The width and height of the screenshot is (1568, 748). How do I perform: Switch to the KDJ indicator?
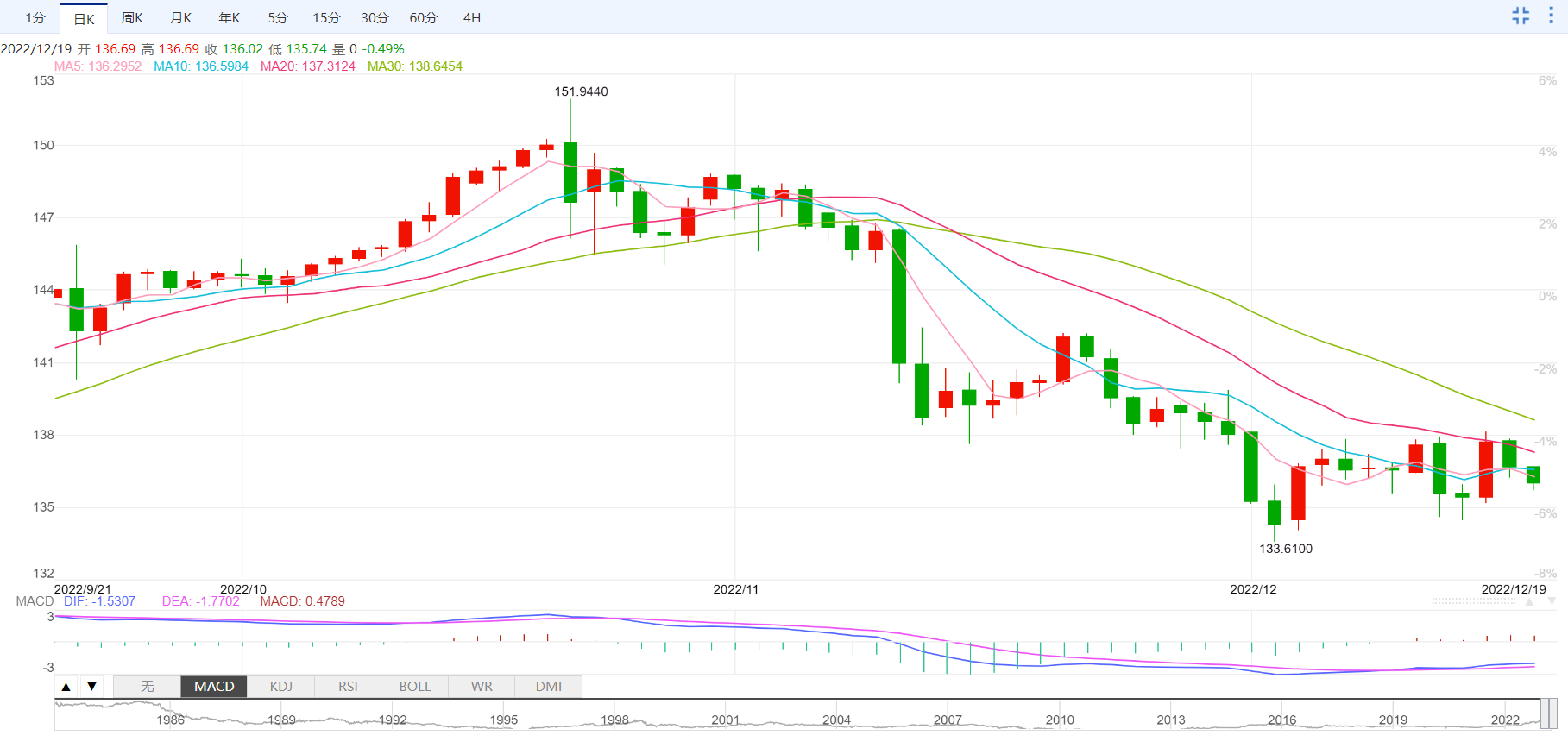pos(281,687)
